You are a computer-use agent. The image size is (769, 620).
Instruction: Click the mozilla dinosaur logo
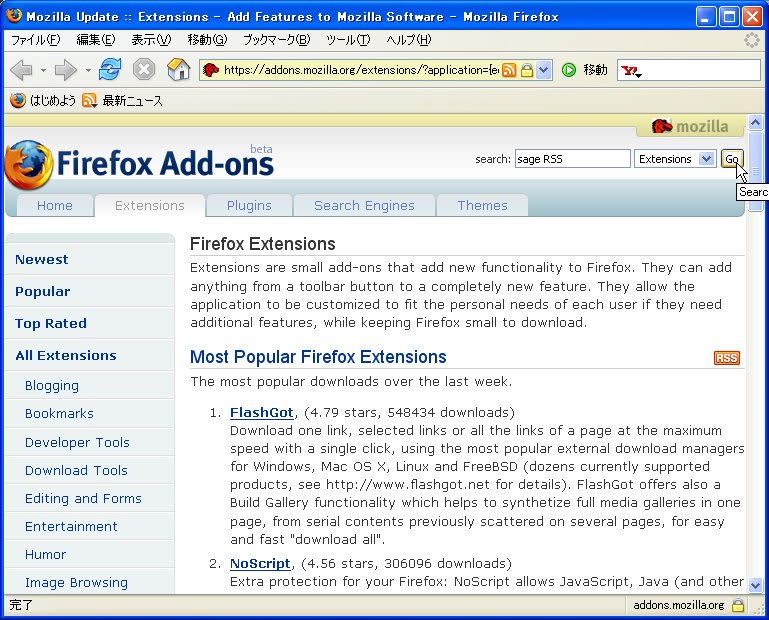(690, 127)
